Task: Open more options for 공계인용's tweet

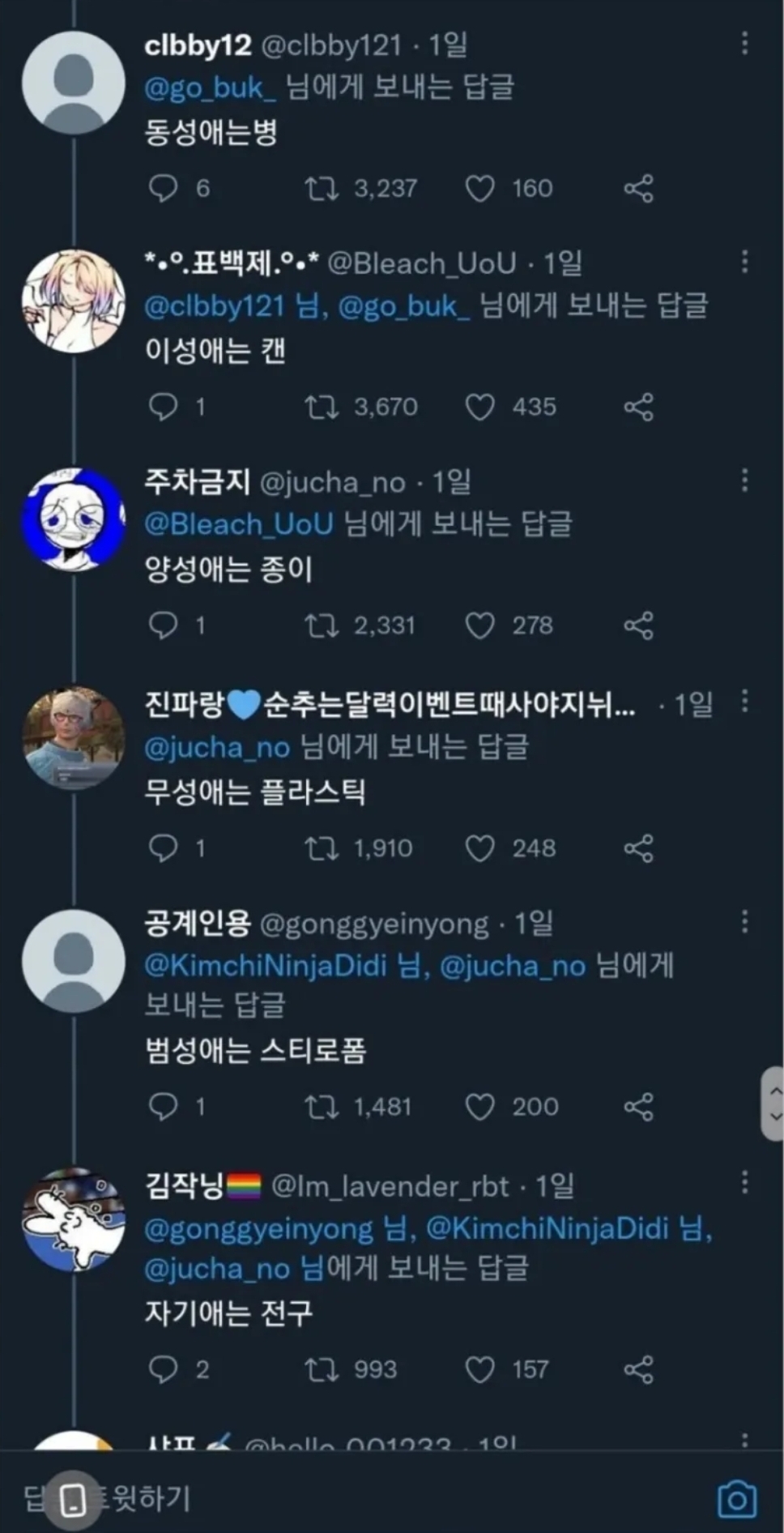Action: (744, 921)
